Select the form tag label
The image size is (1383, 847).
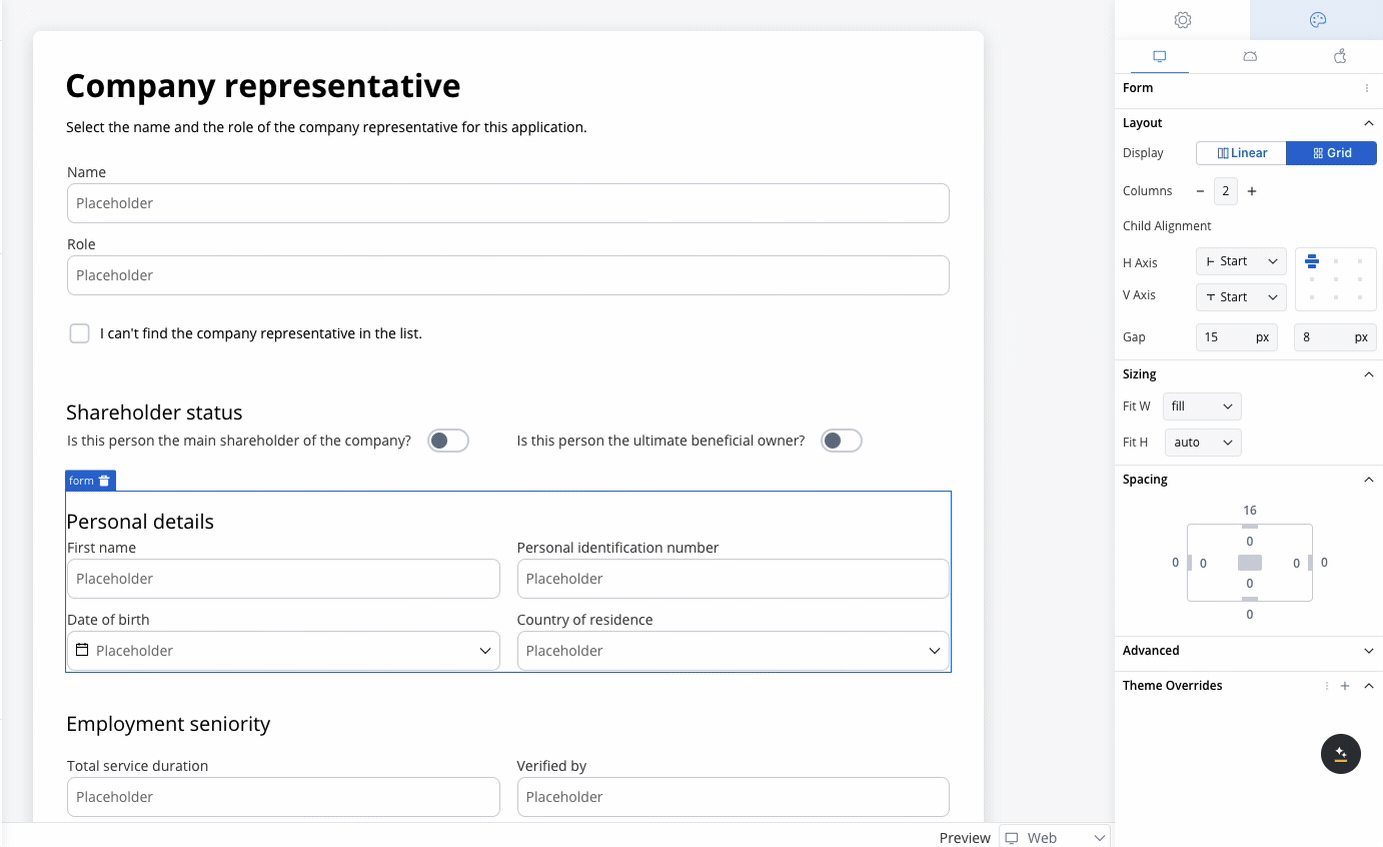click(81, 481)
